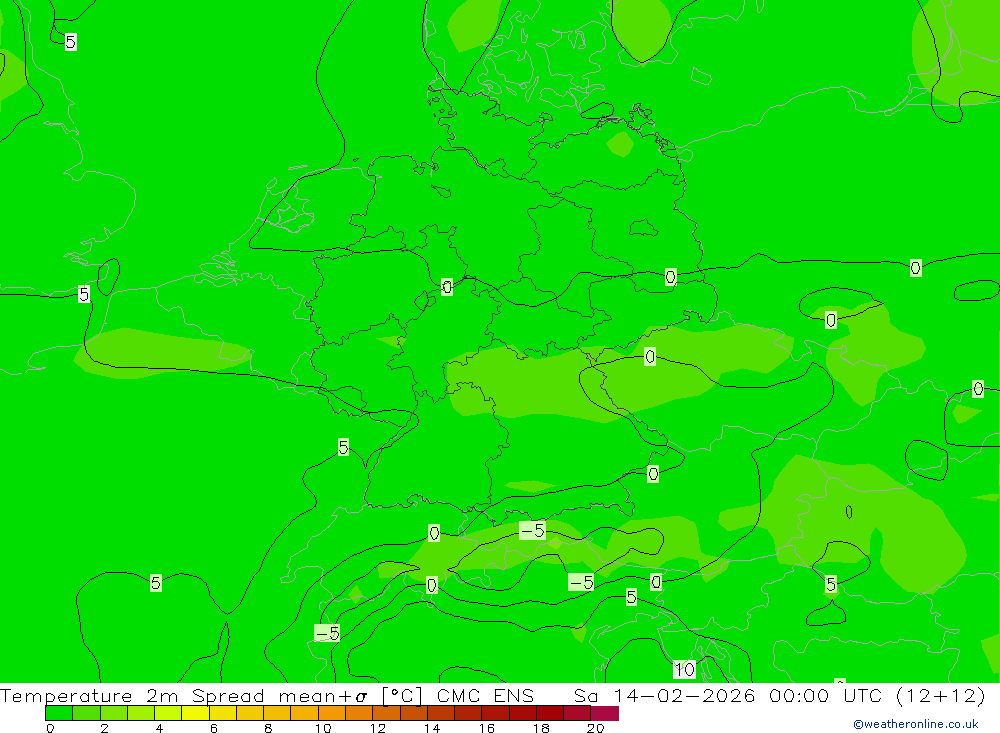The image size is (1000, 733).
Task: Click the 'Spread mean+σ' title text
Action: coord(279,695)
